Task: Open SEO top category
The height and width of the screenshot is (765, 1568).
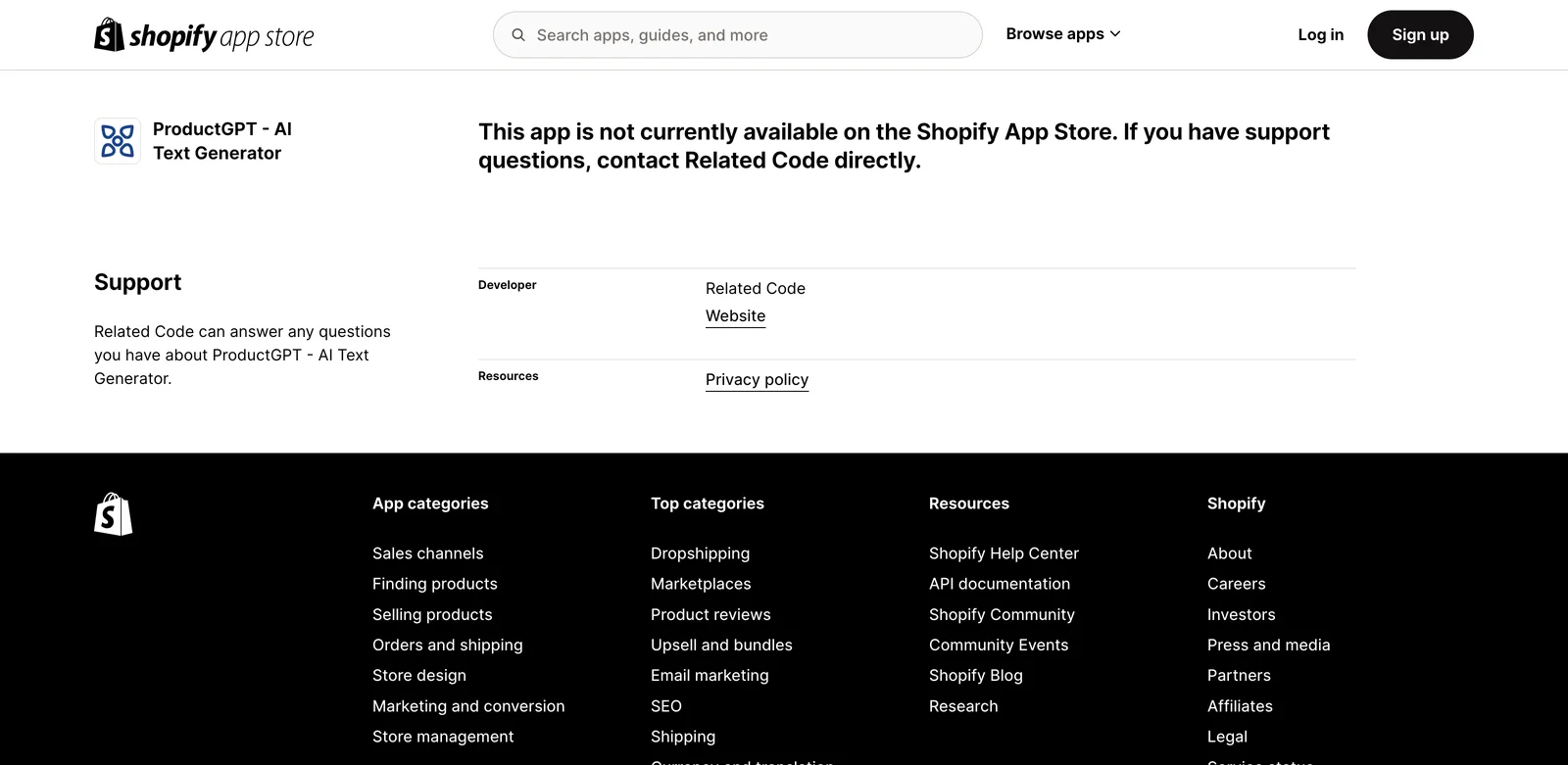Action: 666,706
